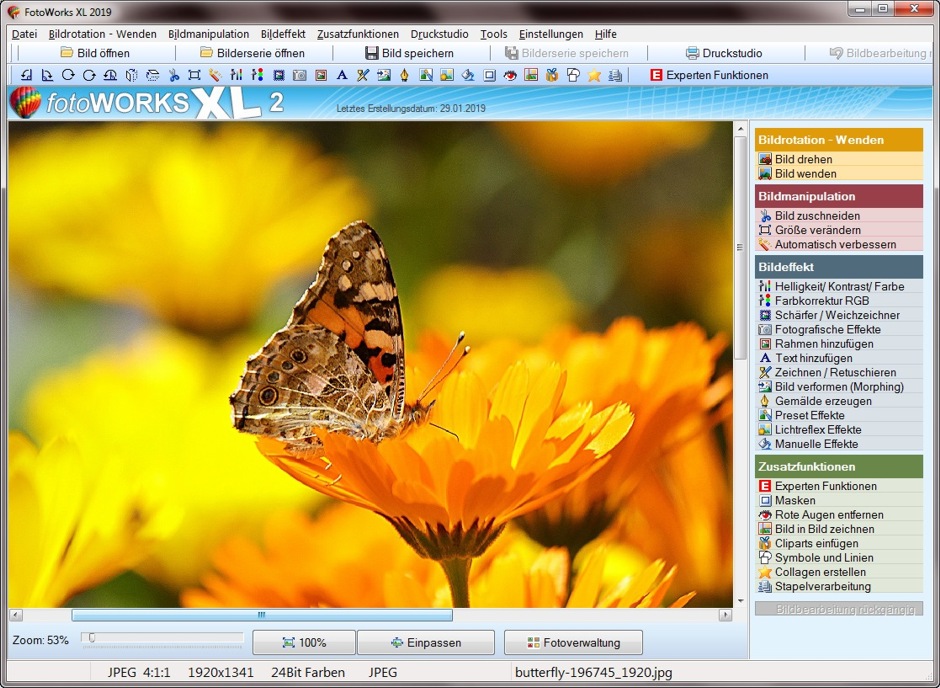
Task: Choose Farbkorrektur RGB in the Bildeffekt panel
Action: (x=821, y=301)
